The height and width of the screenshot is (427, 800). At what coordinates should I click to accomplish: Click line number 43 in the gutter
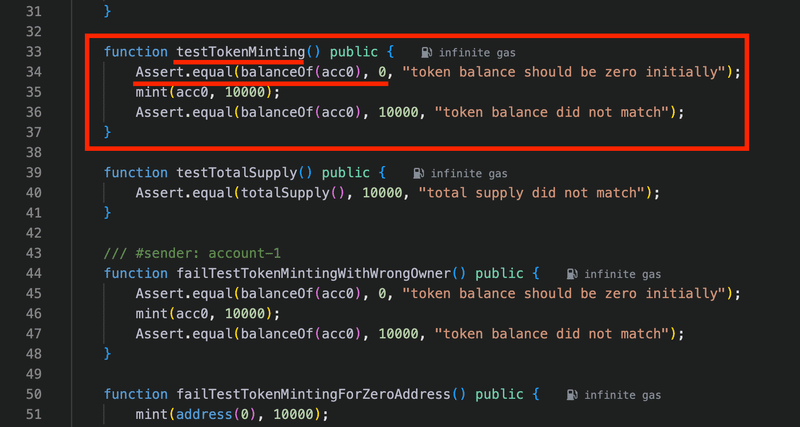tap(33, 253)
